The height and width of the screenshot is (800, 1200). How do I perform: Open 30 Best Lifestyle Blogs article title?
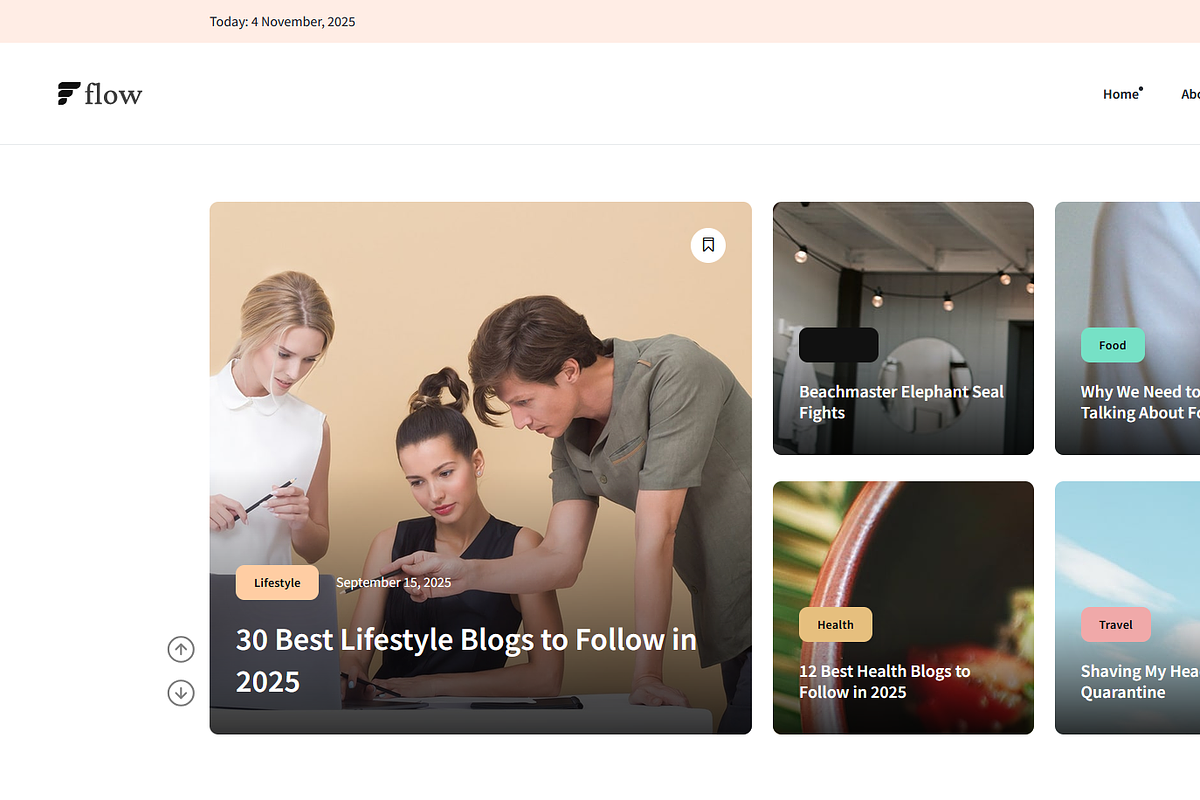tap(466, 660)
